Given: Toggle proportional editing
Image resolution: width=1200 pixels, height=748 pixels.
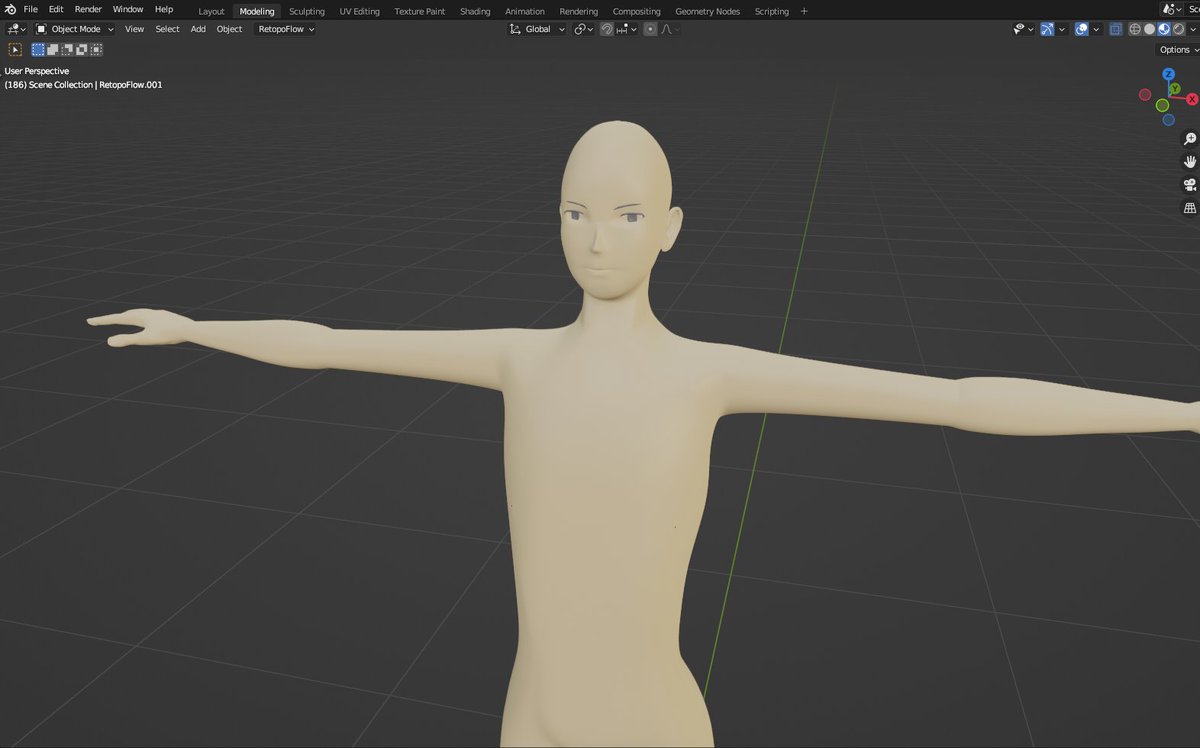Looking at the screenshot, I should tap(650, 29).
